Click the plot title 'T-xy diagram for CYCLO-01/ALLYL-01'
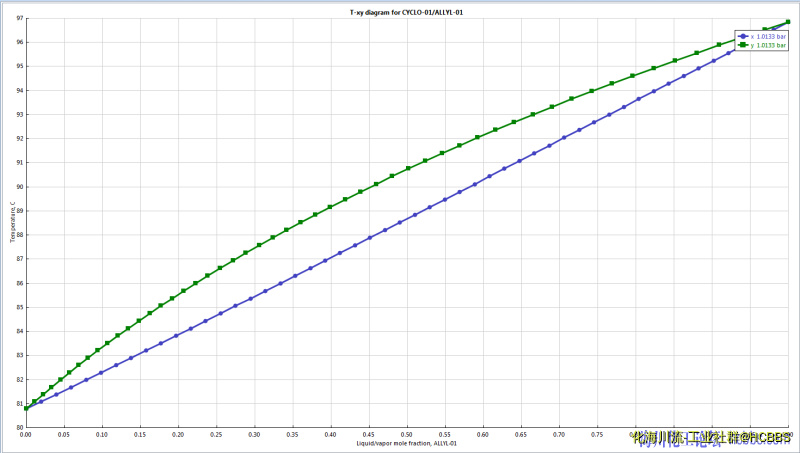 point(400,11)
